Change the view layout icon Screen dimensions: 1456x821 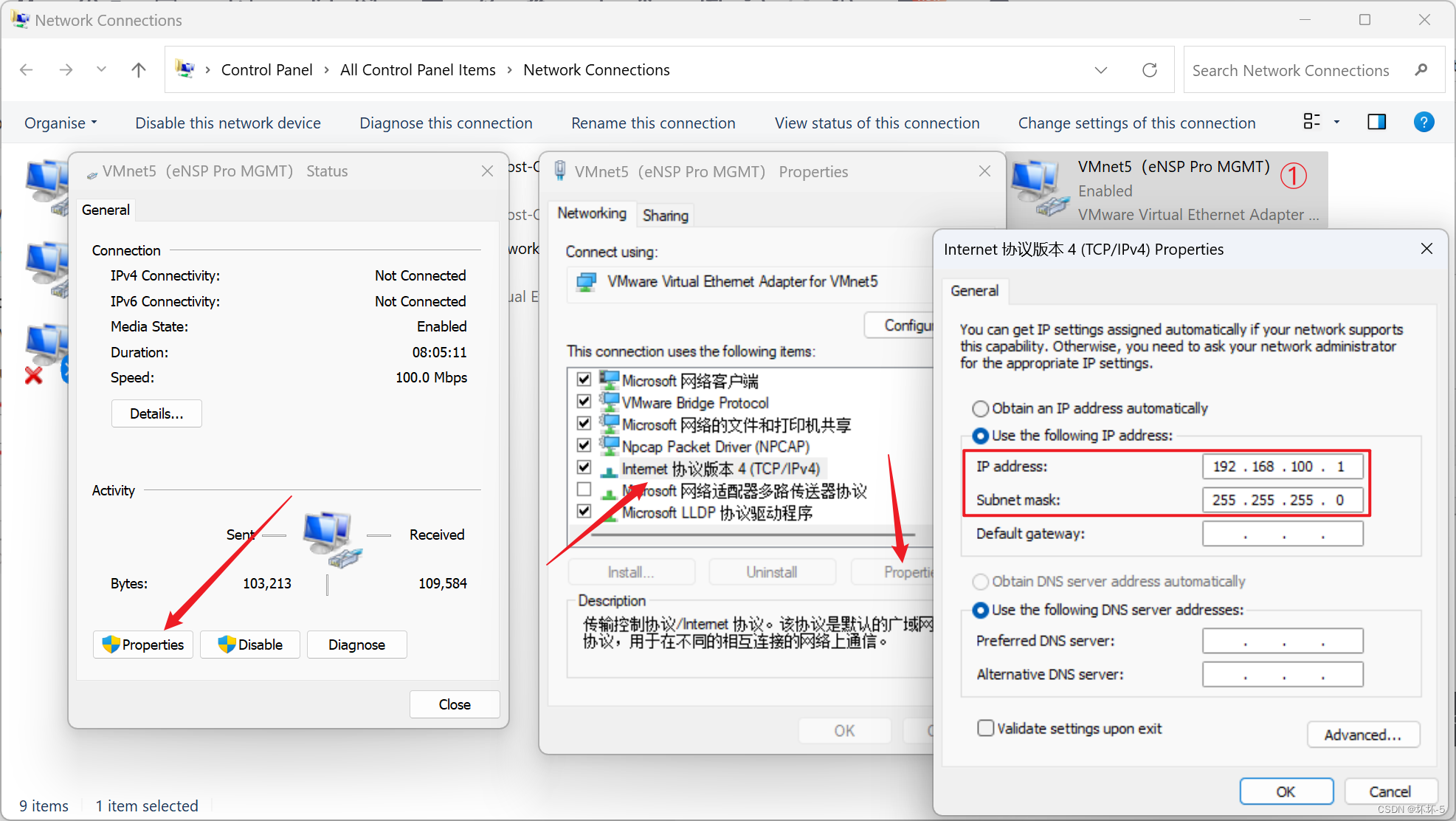pyautogui.click(x=1311, y=122)
